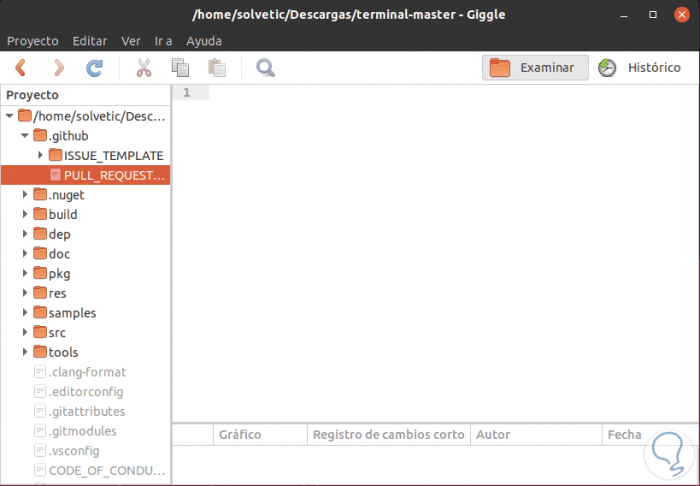
Task: Expand the .nuget folder arrow
Action: coord(25,195)
